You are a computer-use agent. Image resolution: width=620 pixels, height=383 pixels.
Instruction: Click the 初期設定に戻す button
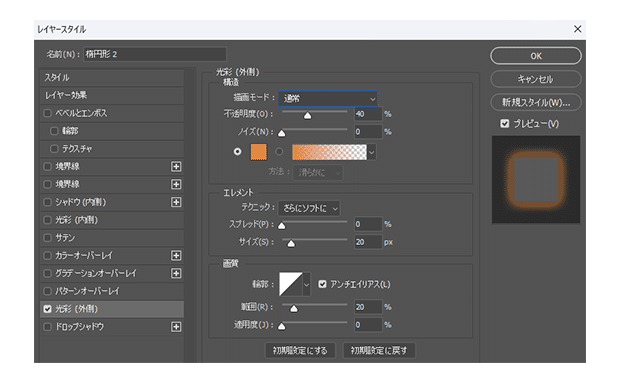tap(379, 350)
